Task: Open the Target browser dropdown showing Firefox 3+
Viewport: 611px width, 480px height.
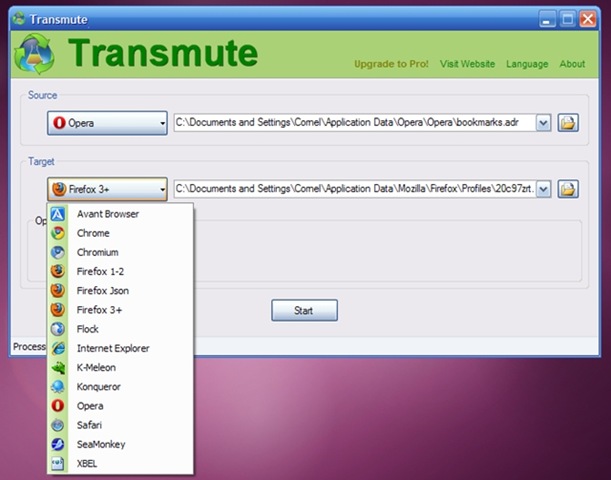Action: (x=107, y=189)
